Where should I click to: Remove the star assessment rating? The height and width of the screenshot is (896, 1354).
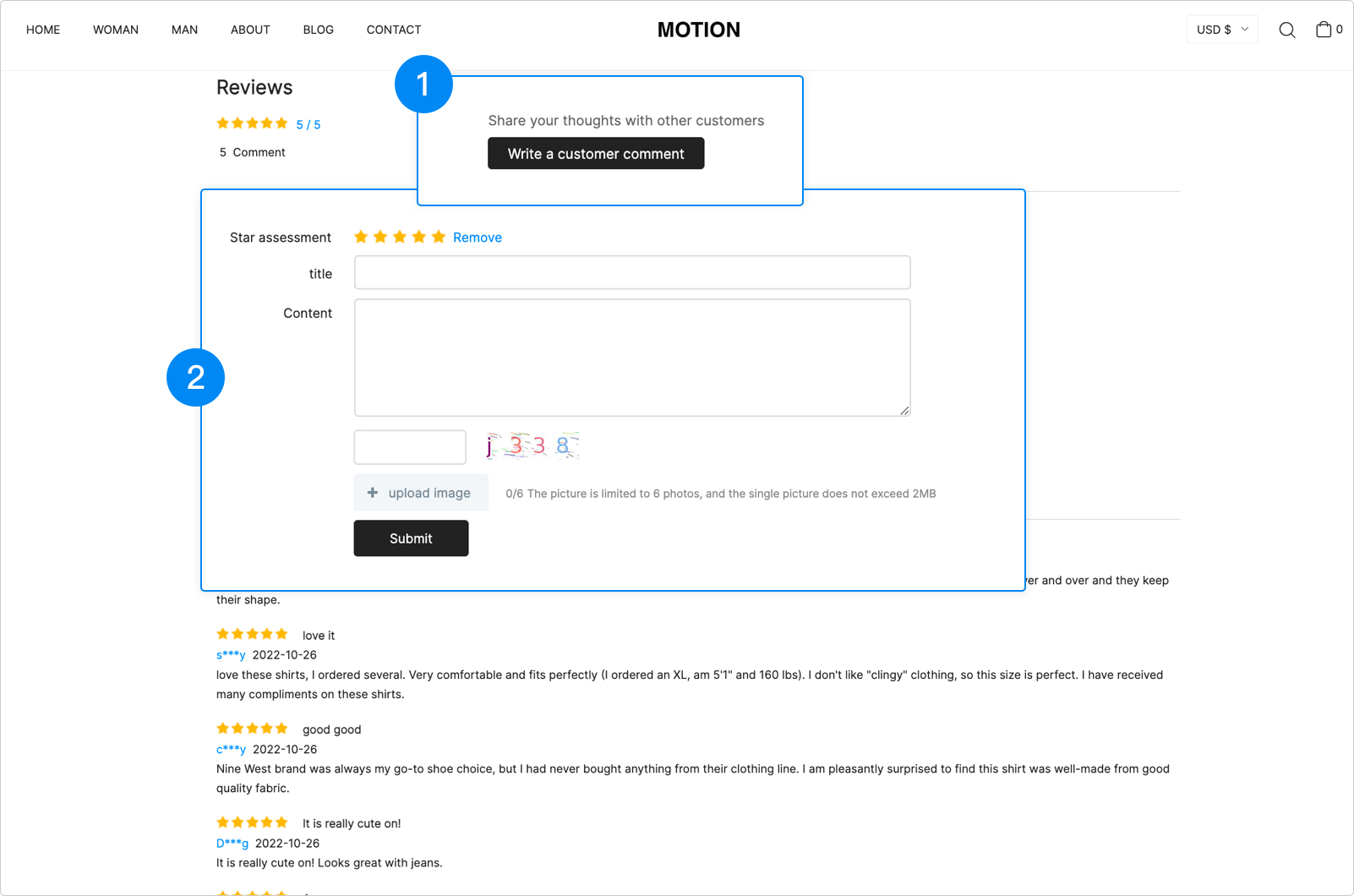[478, 238]
